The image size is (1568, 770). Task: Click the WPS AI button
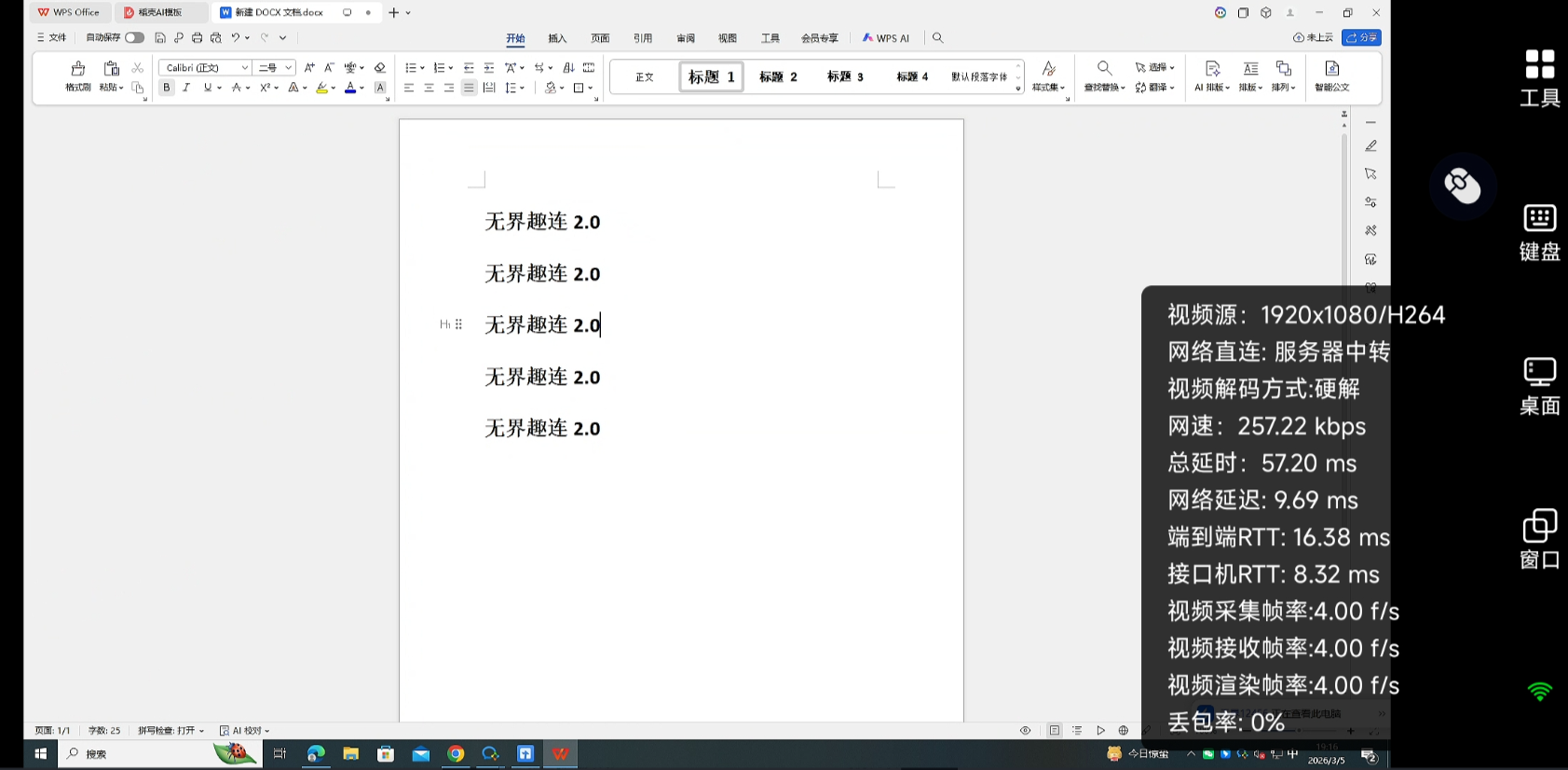coord(886,38)
